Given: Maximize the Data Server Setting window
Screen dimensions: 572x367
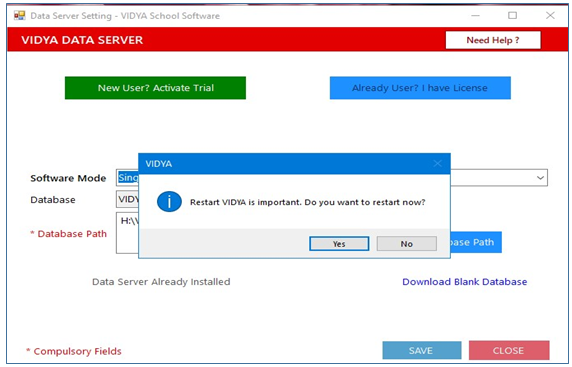Looking at the screenshot, I should tap(513, 16).
